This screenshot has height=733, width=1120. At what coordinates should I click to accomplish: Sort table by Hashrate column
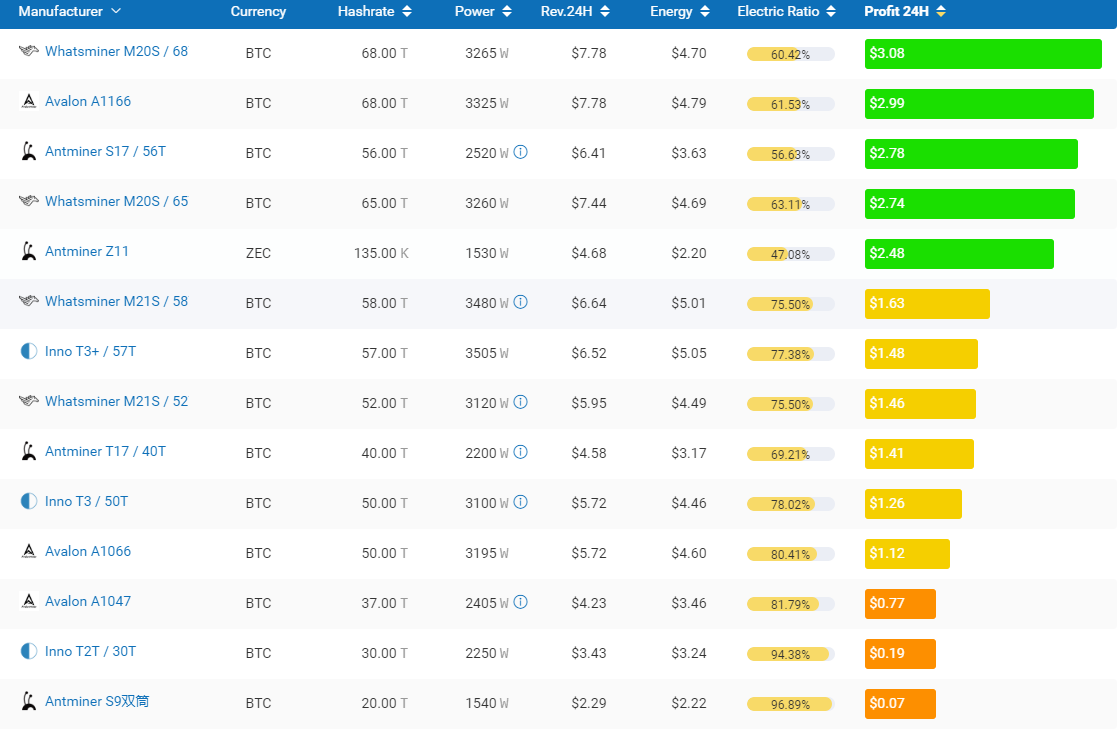point(374,12)
